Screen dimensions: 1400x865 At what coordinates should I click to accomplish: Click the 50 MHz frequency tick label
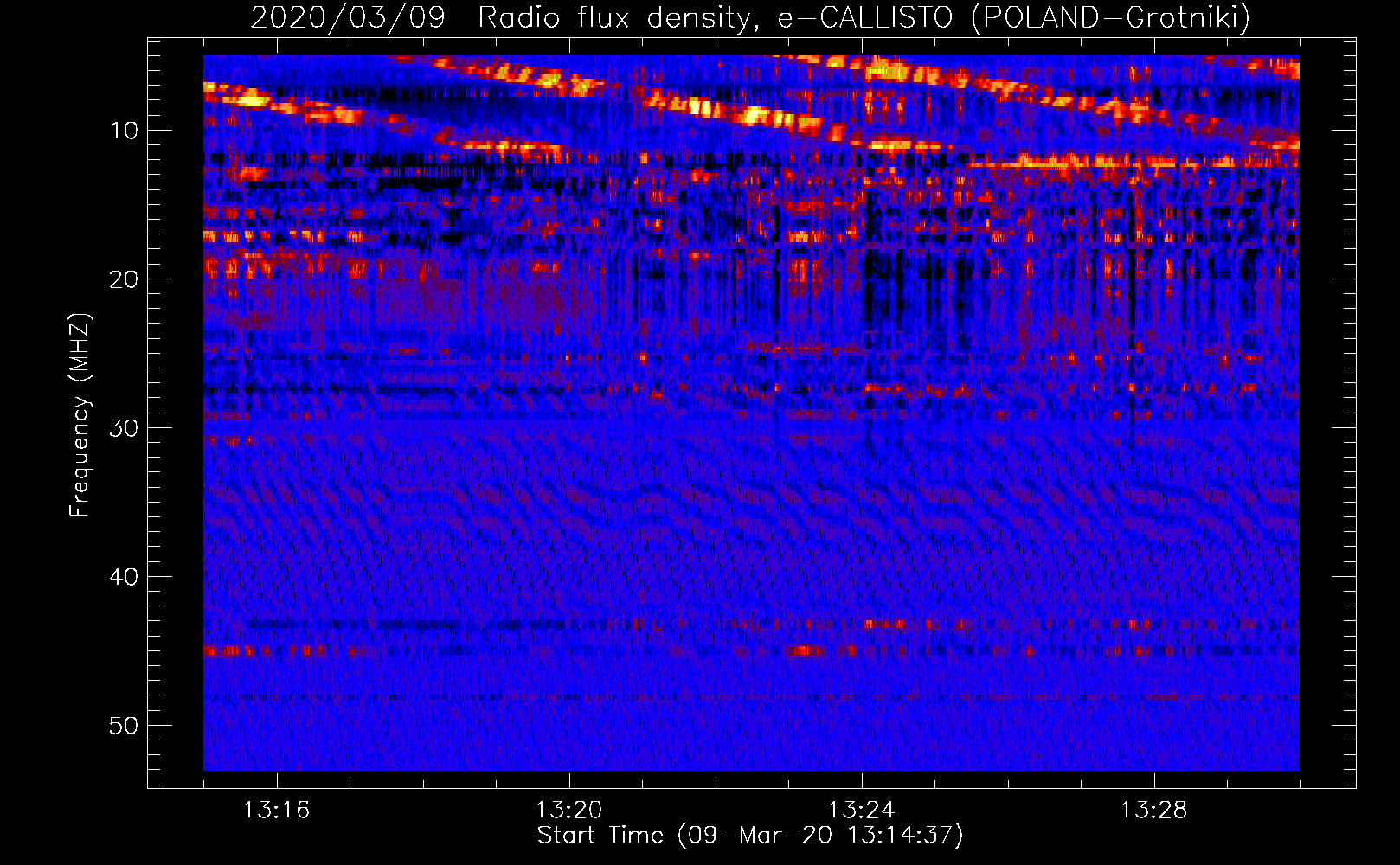[124, 726]
